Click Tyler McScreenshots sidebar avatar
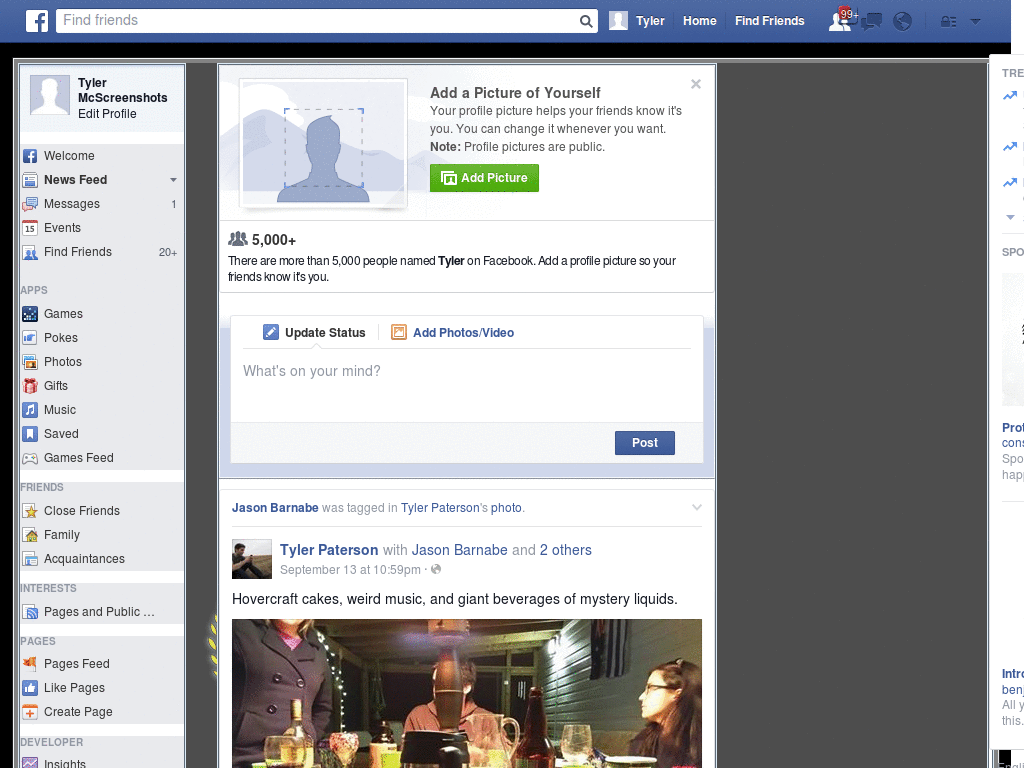The width and height of the screenshot is (1024, 768). point(50,95)
